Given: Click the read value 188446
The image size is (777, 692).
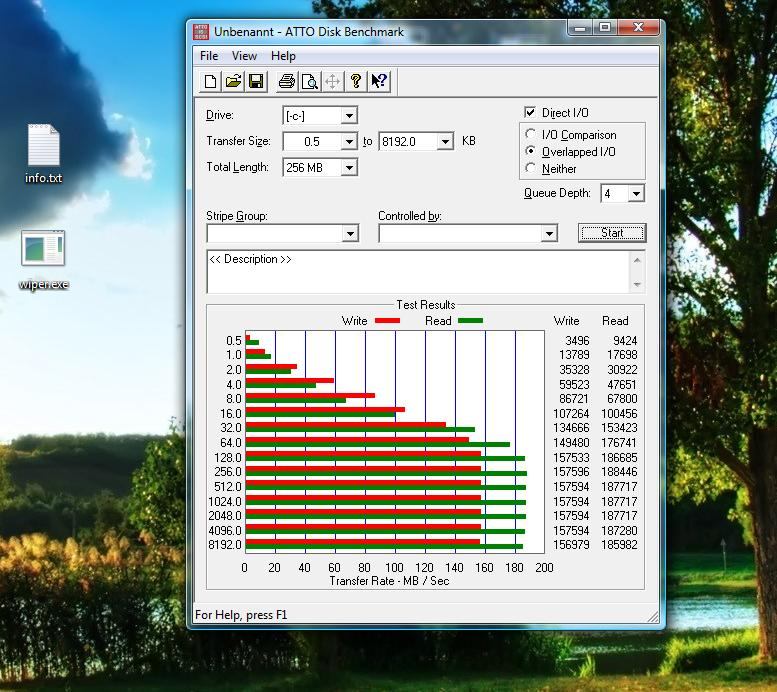Looking at the screenshot, I should point(619,472).
